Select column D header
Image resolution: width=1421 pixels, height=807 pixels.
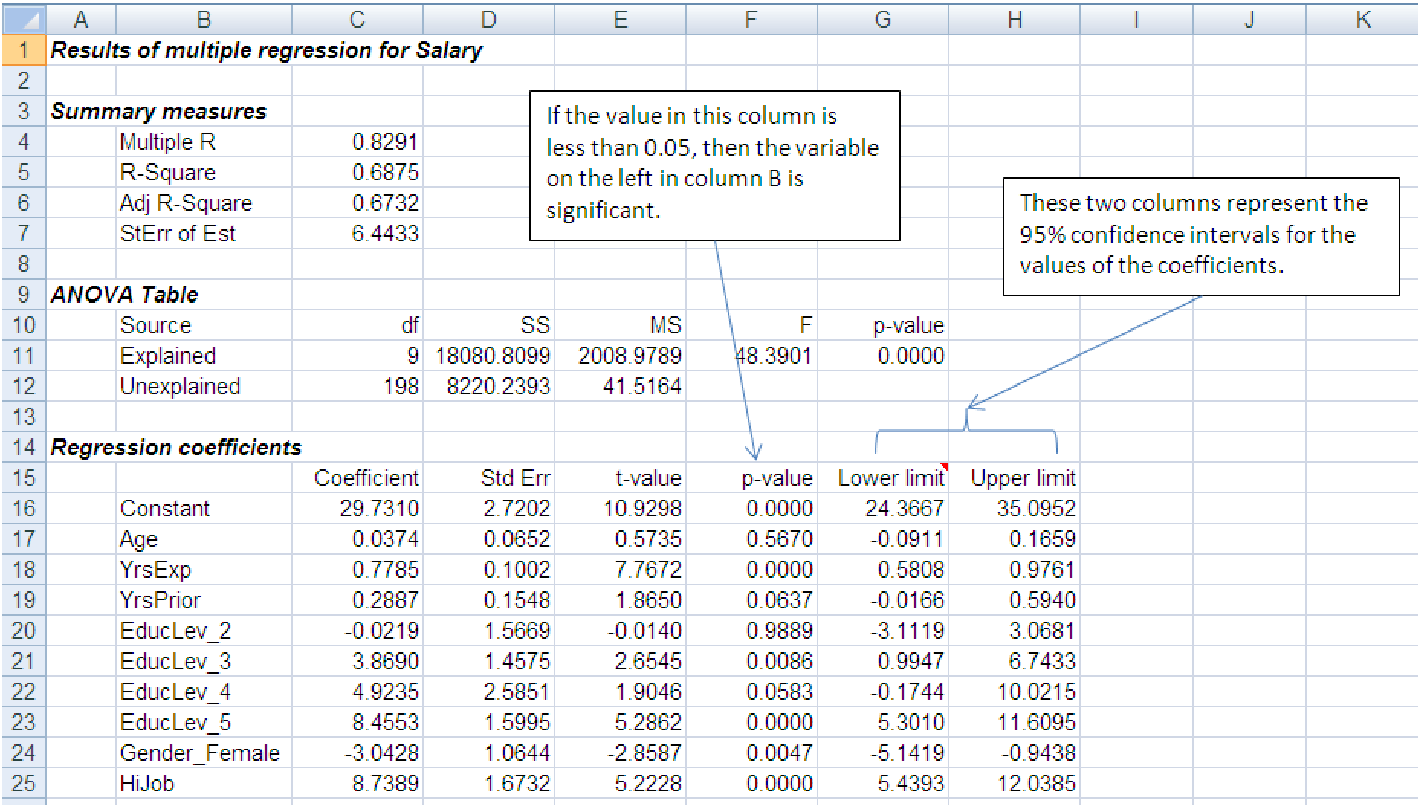pyautogui.click(x=489, y=17)
